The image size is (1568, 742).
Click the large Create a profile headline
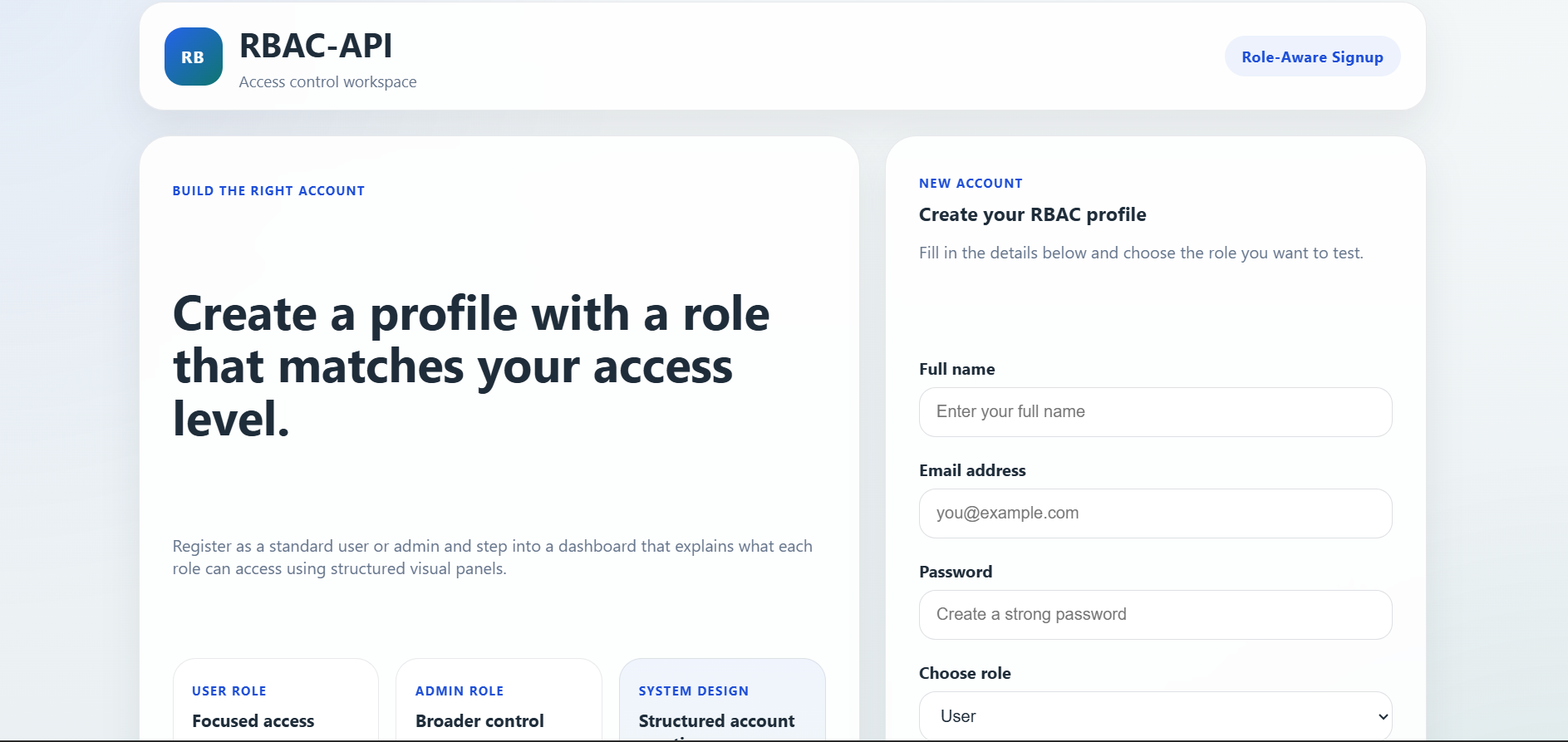[x=470, y=366]
